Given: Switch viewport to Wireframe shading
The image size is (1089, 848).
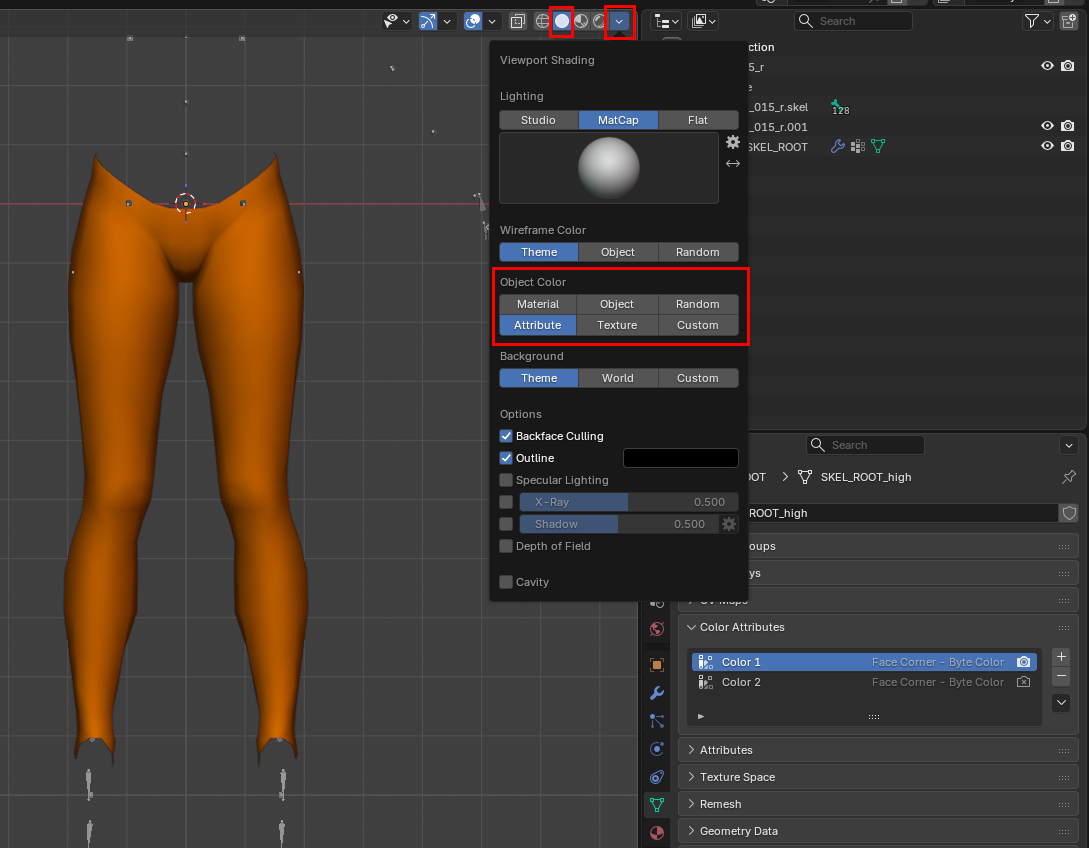Looking at the screenshot, I should pos(542,22).
